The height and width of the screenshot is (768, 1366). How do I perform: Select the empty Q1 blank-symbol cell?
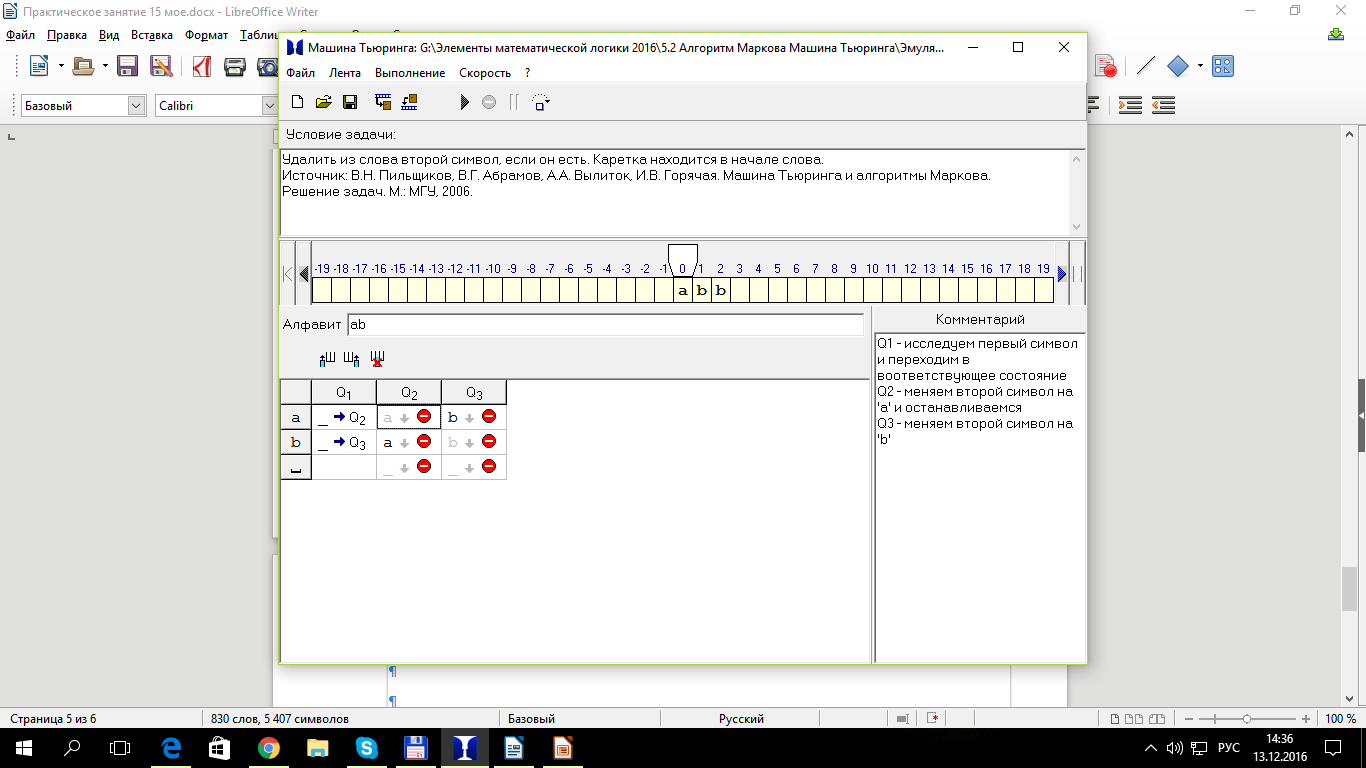(344, 467)
